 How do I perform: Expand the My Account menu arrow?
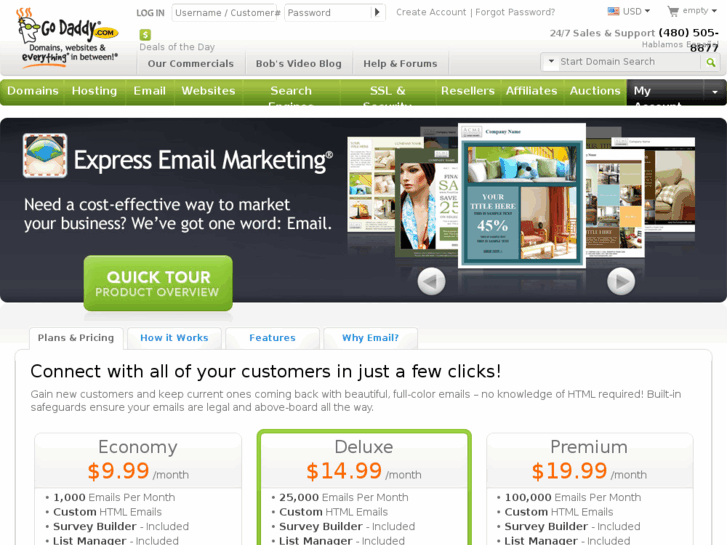pos(715,92)
